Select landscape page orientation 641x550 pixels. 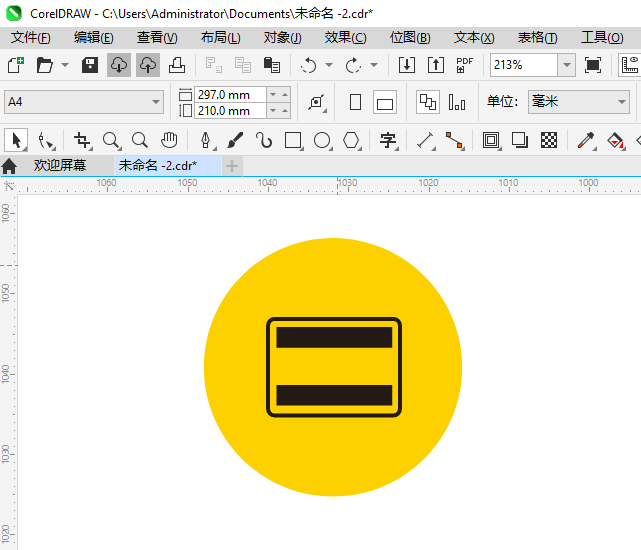tap(385, 102)
